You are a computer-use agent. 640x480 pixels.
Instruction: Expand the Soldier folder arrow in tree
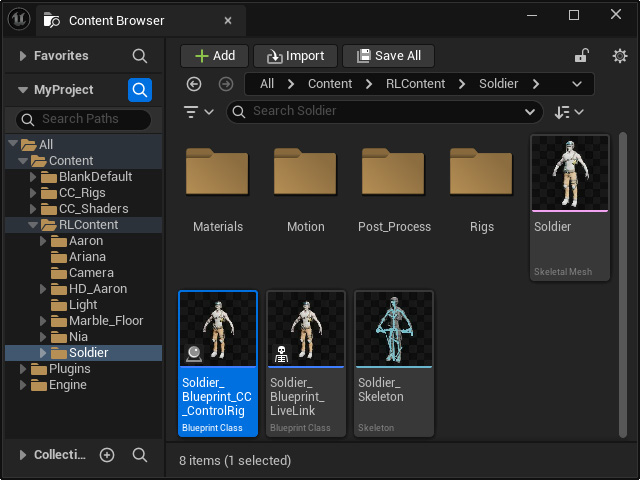click(43, 353)
